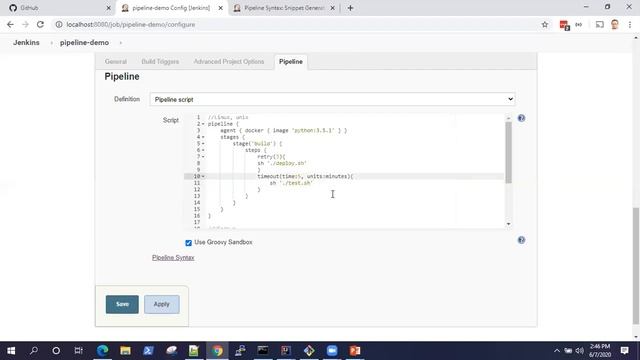Image resolution: width=640 pixels, height=360 pixels.
Task: Open Chrome from taskbar
Action: (x=217, y=351)
